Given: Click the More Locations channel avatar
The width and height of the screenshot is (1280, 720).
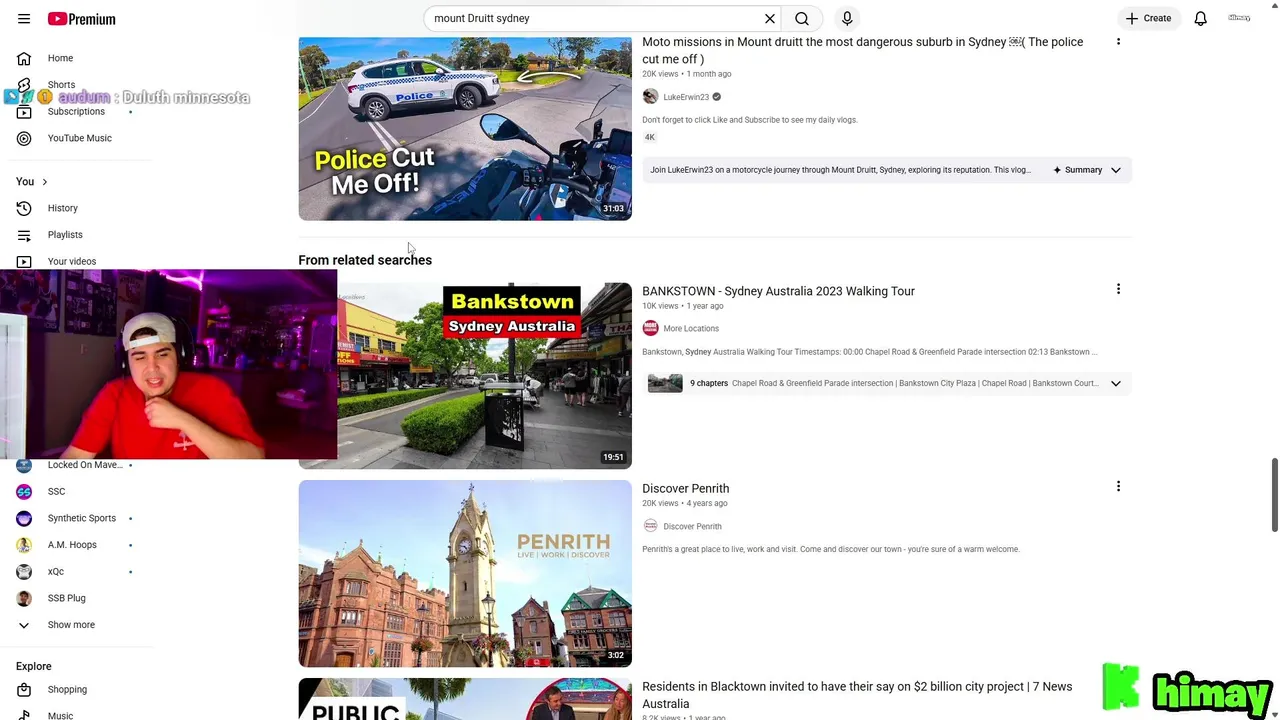Looking at the screenshot, I should pyautogui.click(x=650, y=328).
